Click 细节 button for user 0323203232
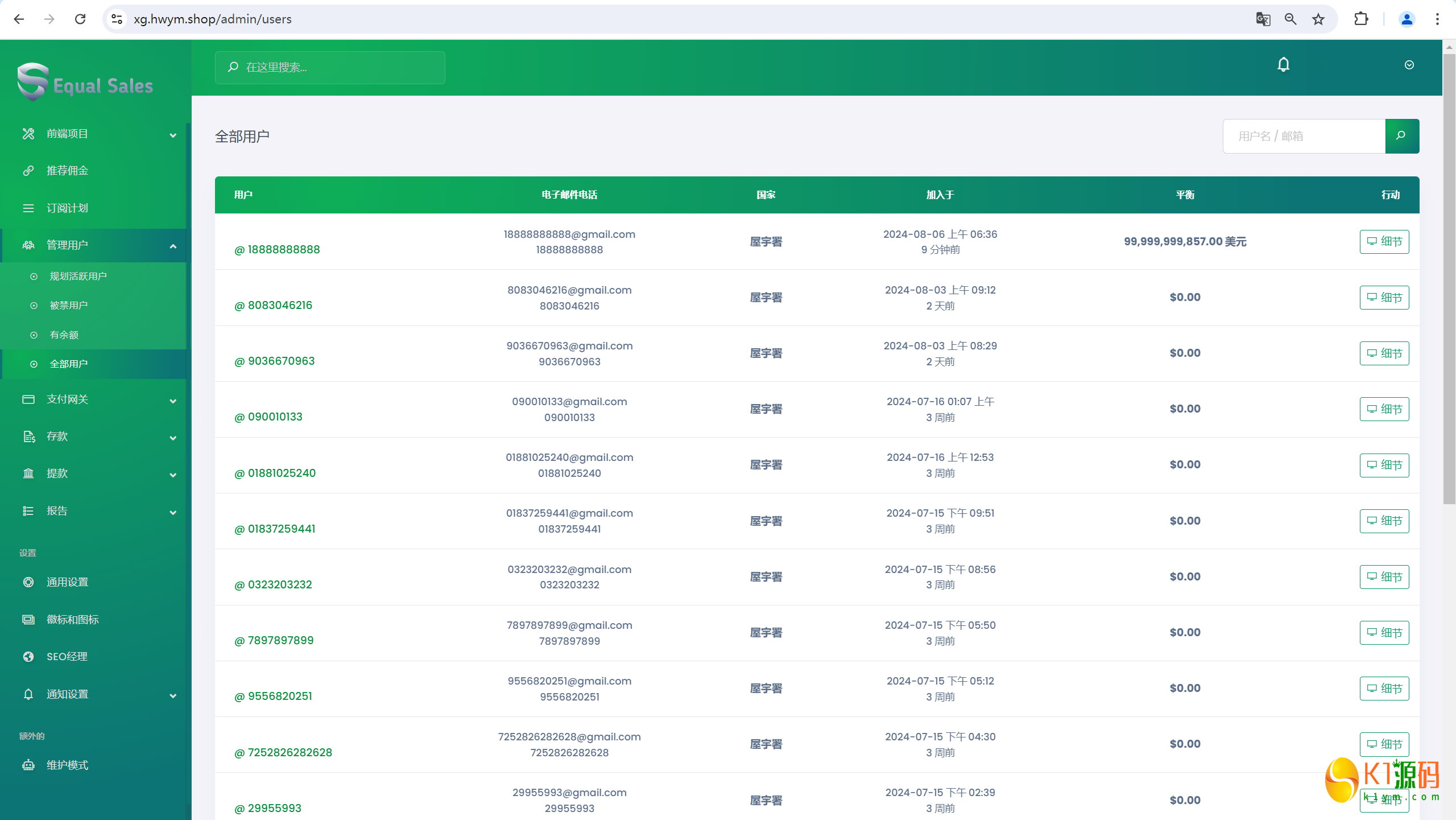The width and height of the screenshot is (1456, 820). tap(1384, 577)
